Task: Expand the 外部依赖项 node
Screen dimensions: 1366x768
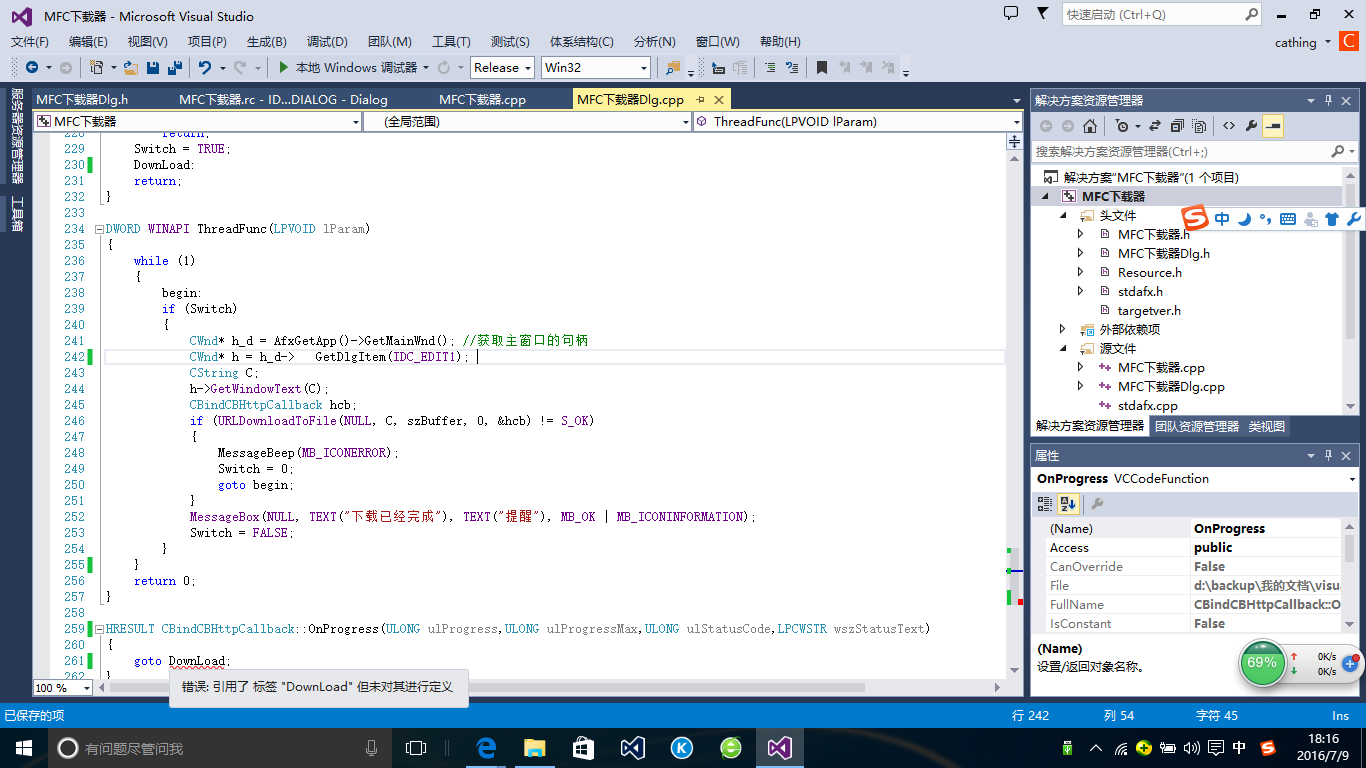Action: coord(1064,329)
